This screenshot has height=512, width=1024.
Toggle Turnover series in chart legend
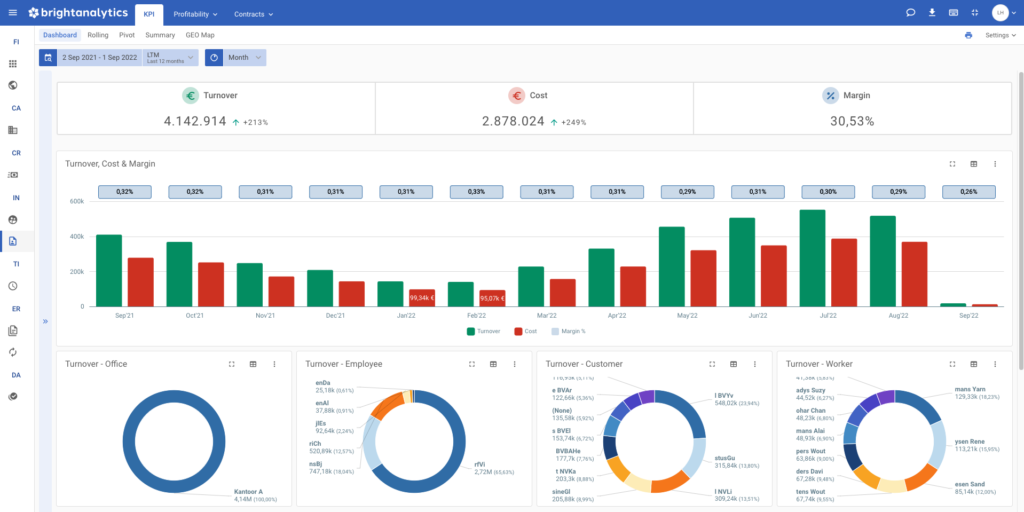pos(483,331)
